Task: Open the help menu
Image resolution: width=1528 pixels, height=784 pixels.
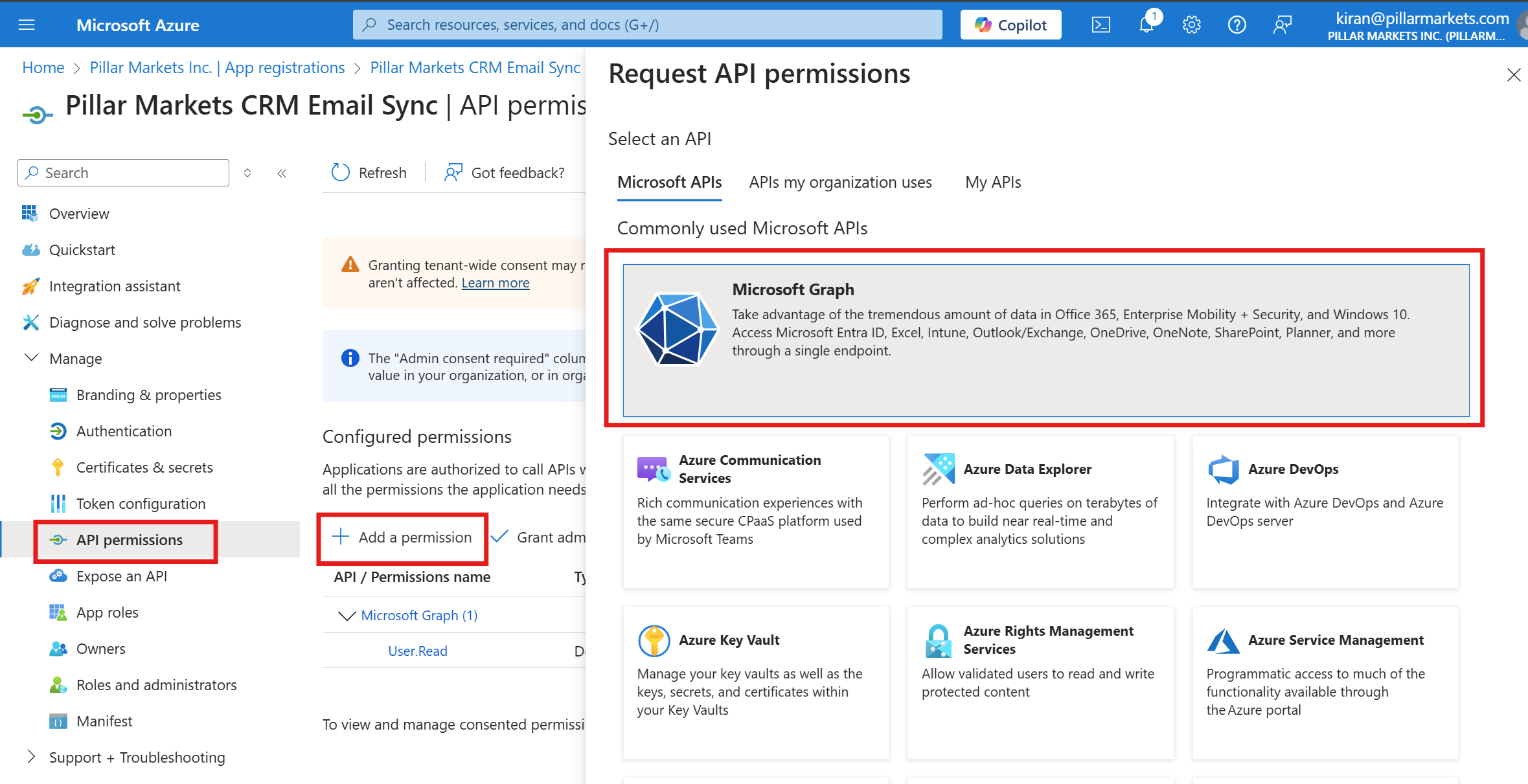Action: click(x=1237, y=24)
